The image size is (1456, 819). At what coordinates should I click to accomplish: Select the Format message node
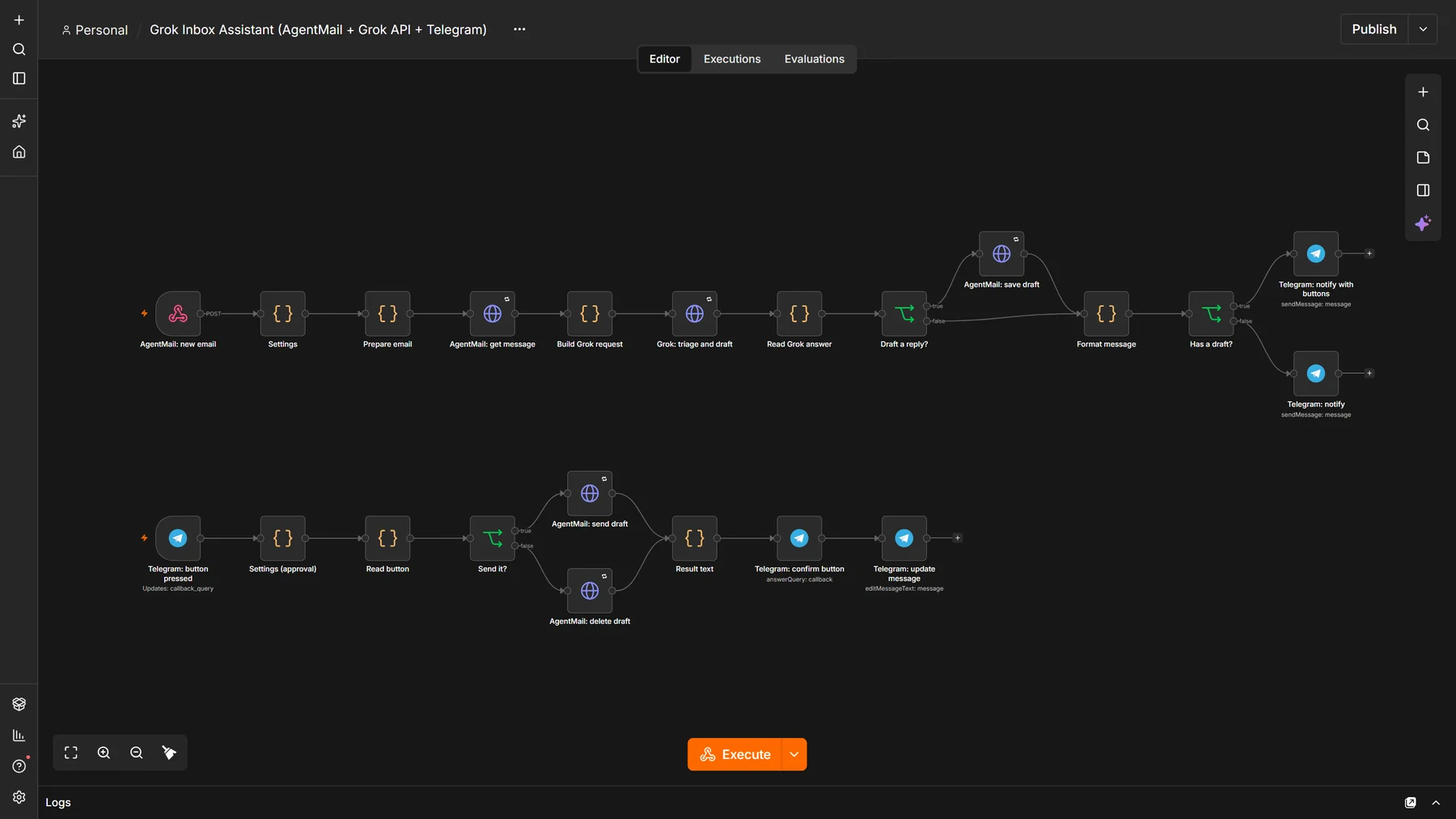click(1107, 313)
